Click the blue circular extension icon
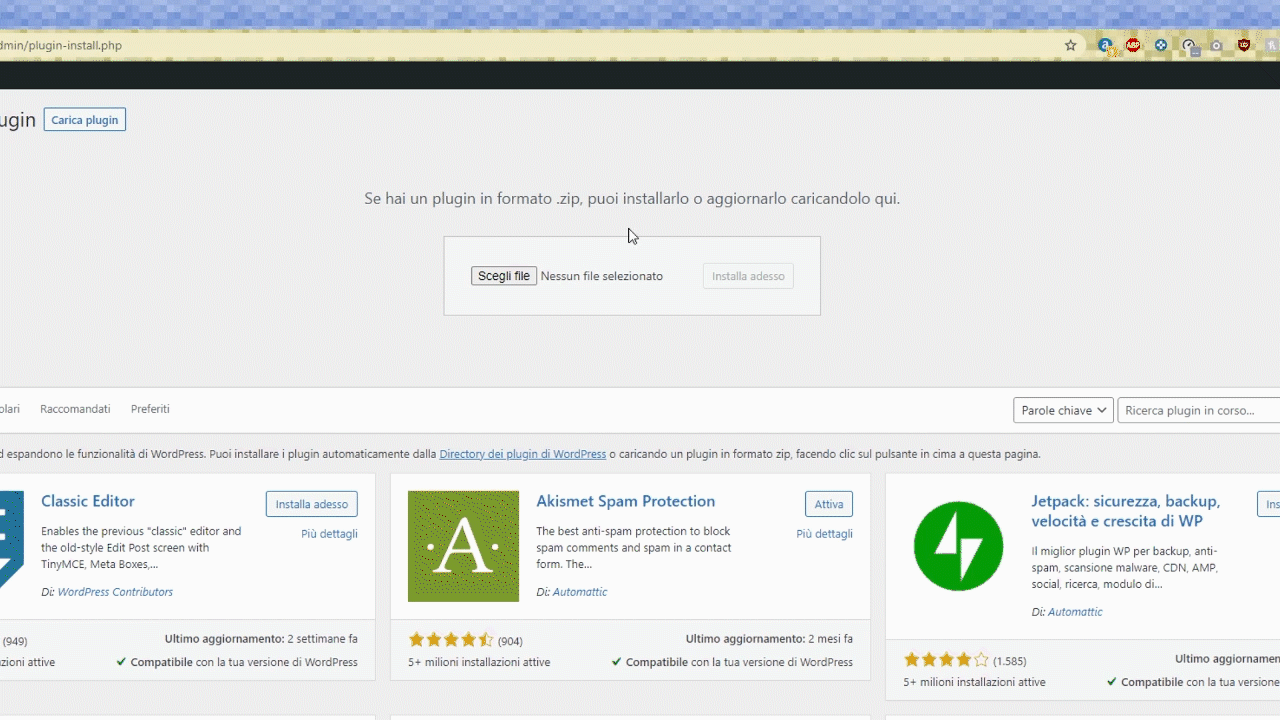Screen dimensions: 1280x720 pyautogui.click(x=1161, y=45)
